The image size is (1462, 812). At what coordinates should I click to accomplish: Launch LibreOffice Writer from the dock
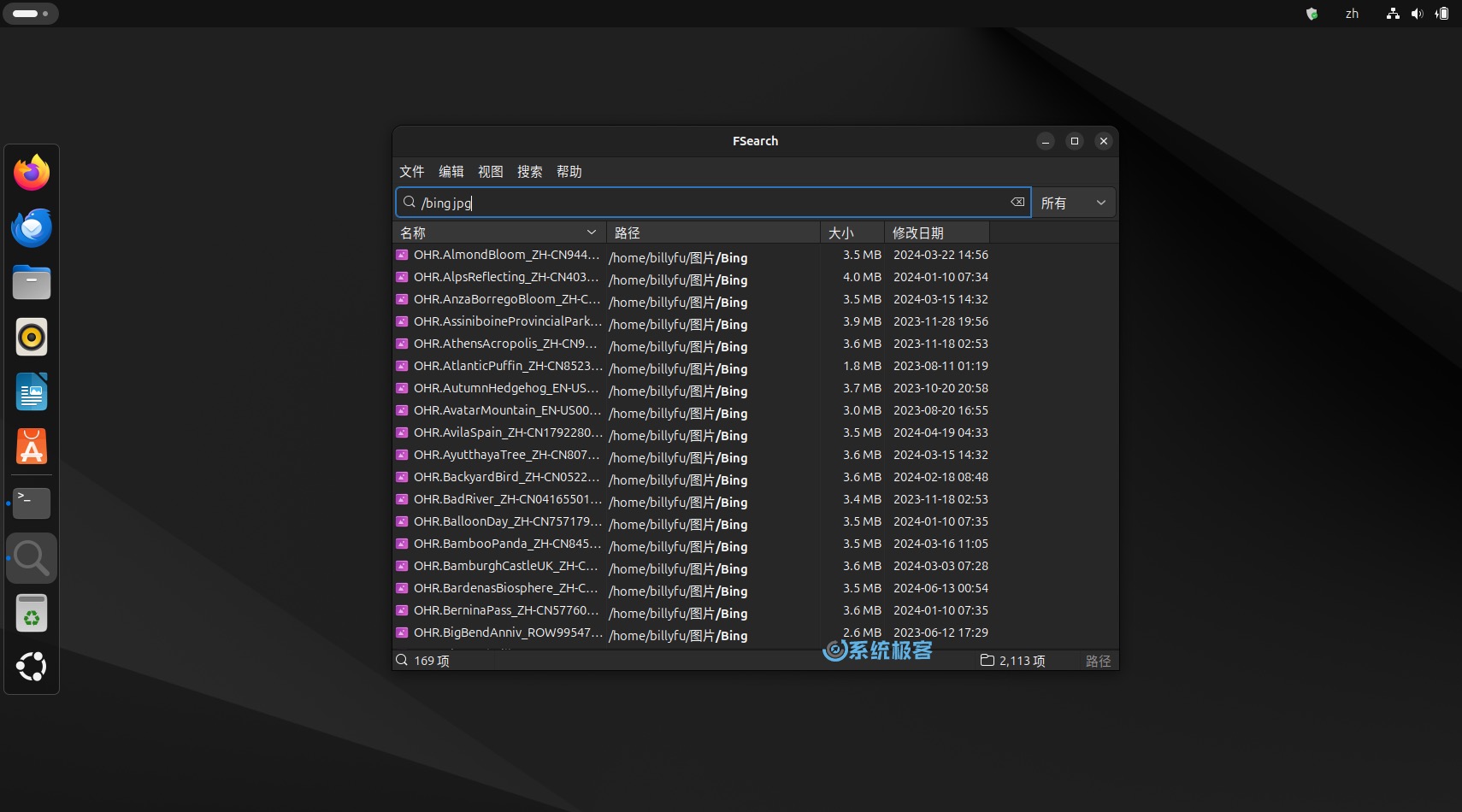pos(32,391)
